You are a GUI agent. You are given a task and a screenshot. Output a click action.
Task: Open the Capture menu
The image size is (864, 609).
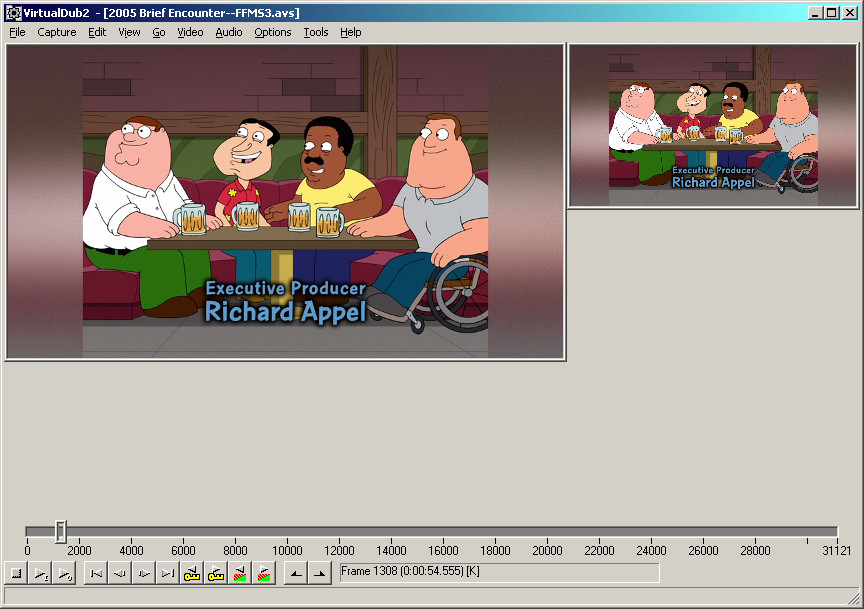click(57, 33)
